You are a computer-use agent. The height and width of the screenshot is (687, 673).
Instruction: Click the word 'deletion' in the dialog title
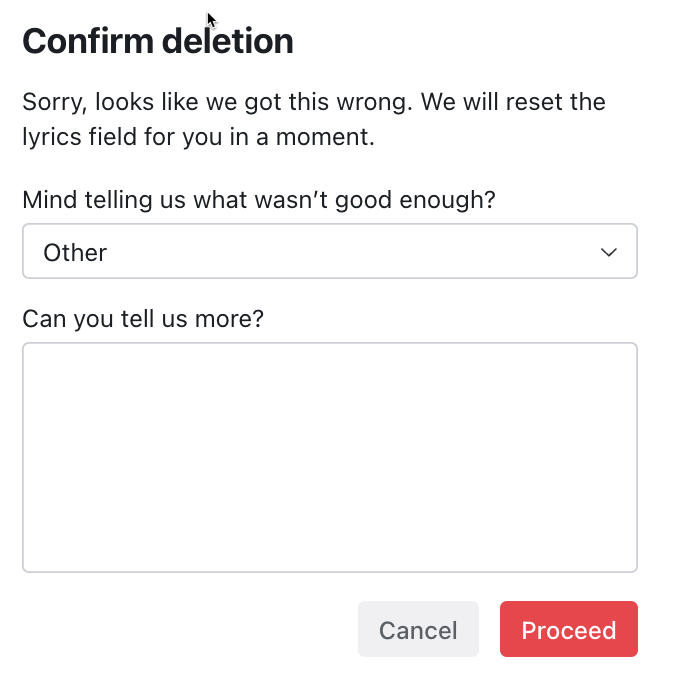229,41
